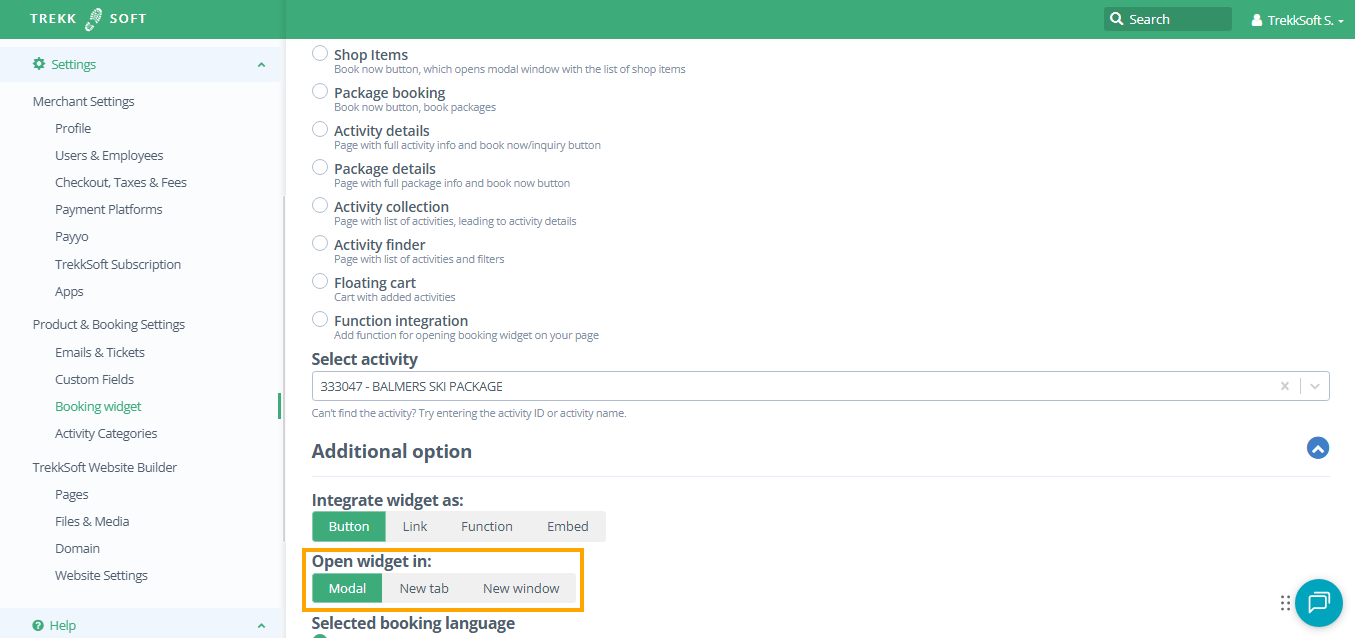Open Payment Platforms settings page
Viewport: 1355px width, 638px height.
pos(108,210)
